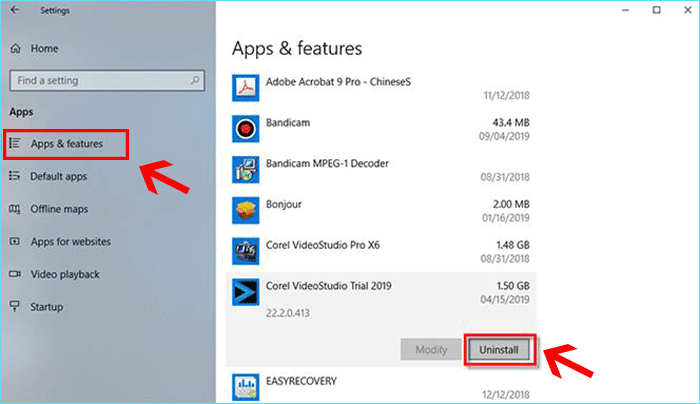Select the Corel VideoStudio Pro X6 entry
This screenshot has width=700, height=404.
point(323,245)
